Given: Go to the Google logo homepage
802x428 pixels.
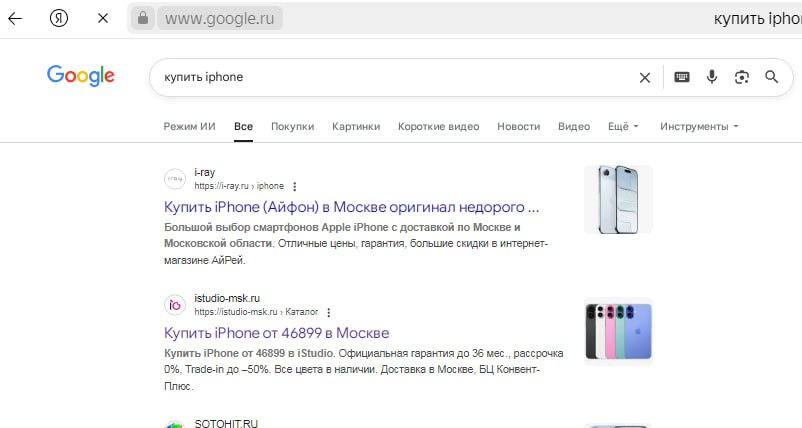Looking at the screenshot, I should tap(81, 76).
